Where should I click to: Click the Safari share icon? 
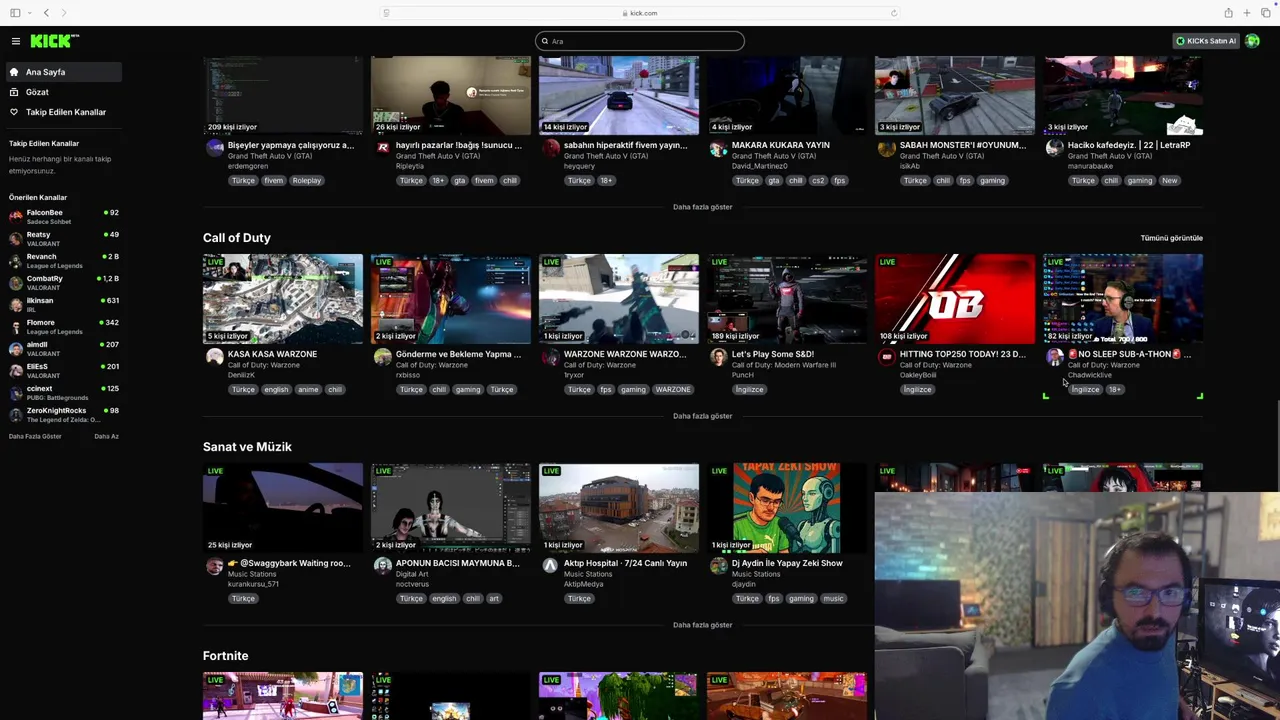coord(1228,13)
